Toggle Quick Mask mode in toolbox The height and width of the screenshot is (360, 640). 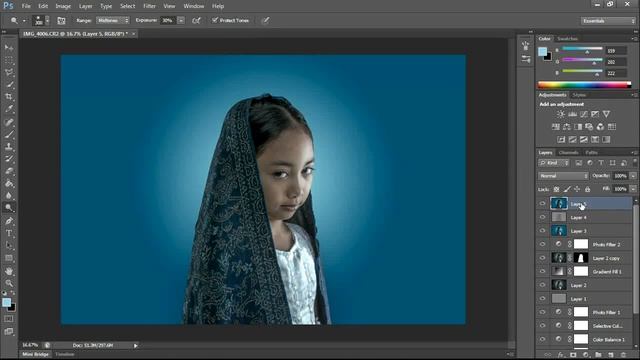tap(9, 319)
